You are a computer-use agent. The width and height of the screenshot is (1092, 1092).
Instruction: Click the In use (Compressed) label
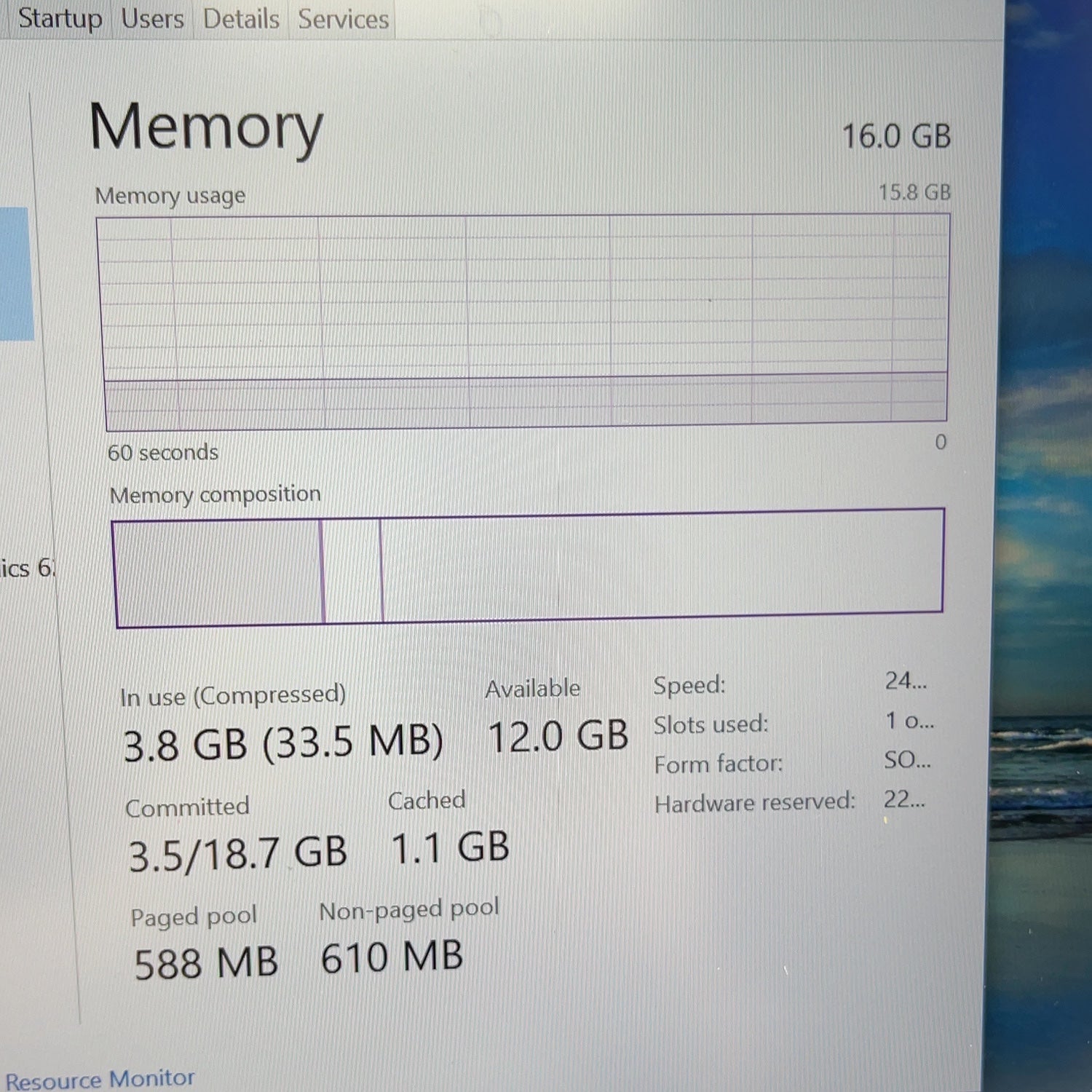coord(233,695)
